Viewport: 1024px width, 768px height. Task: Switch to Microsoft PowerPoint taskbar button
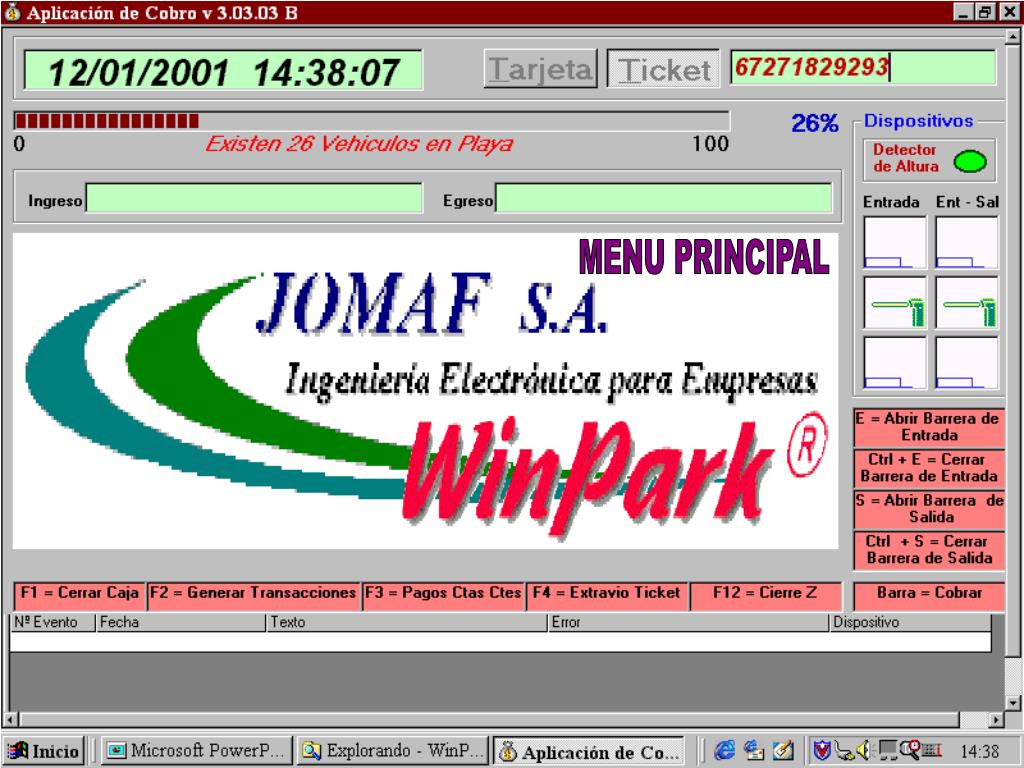195,751
